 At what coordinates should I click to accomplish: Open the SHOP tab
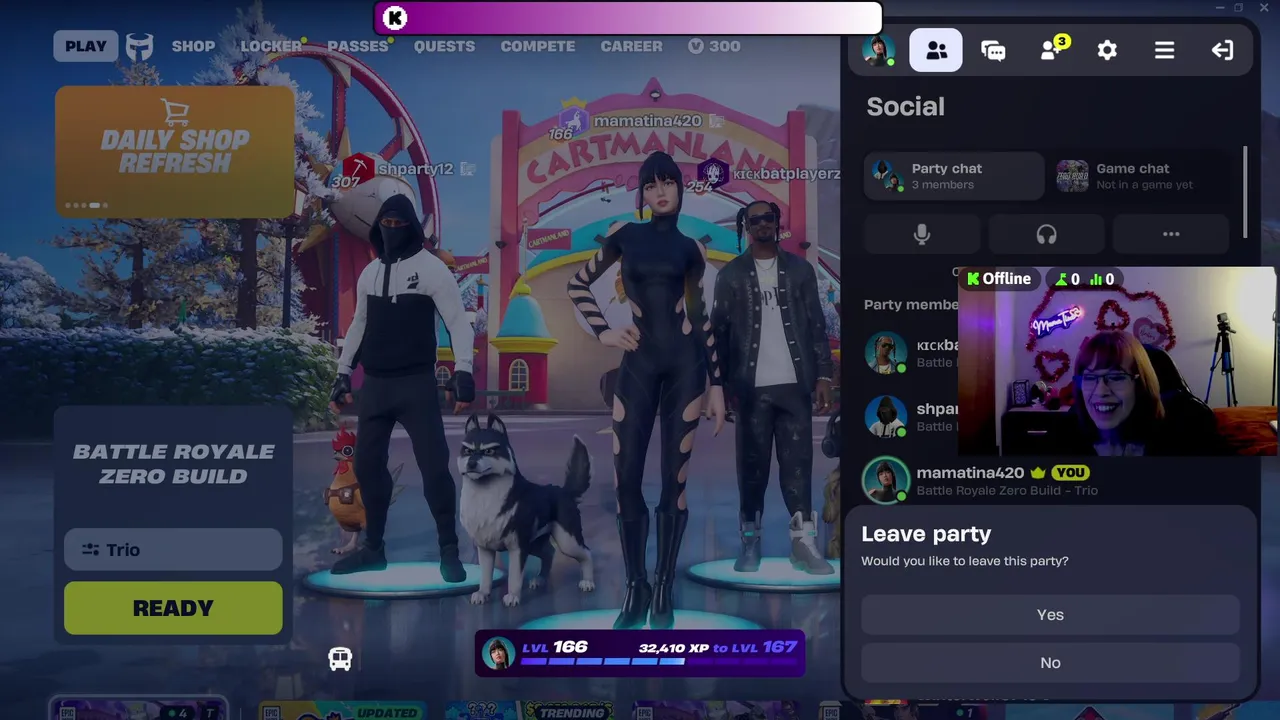(x=193, y=46)
